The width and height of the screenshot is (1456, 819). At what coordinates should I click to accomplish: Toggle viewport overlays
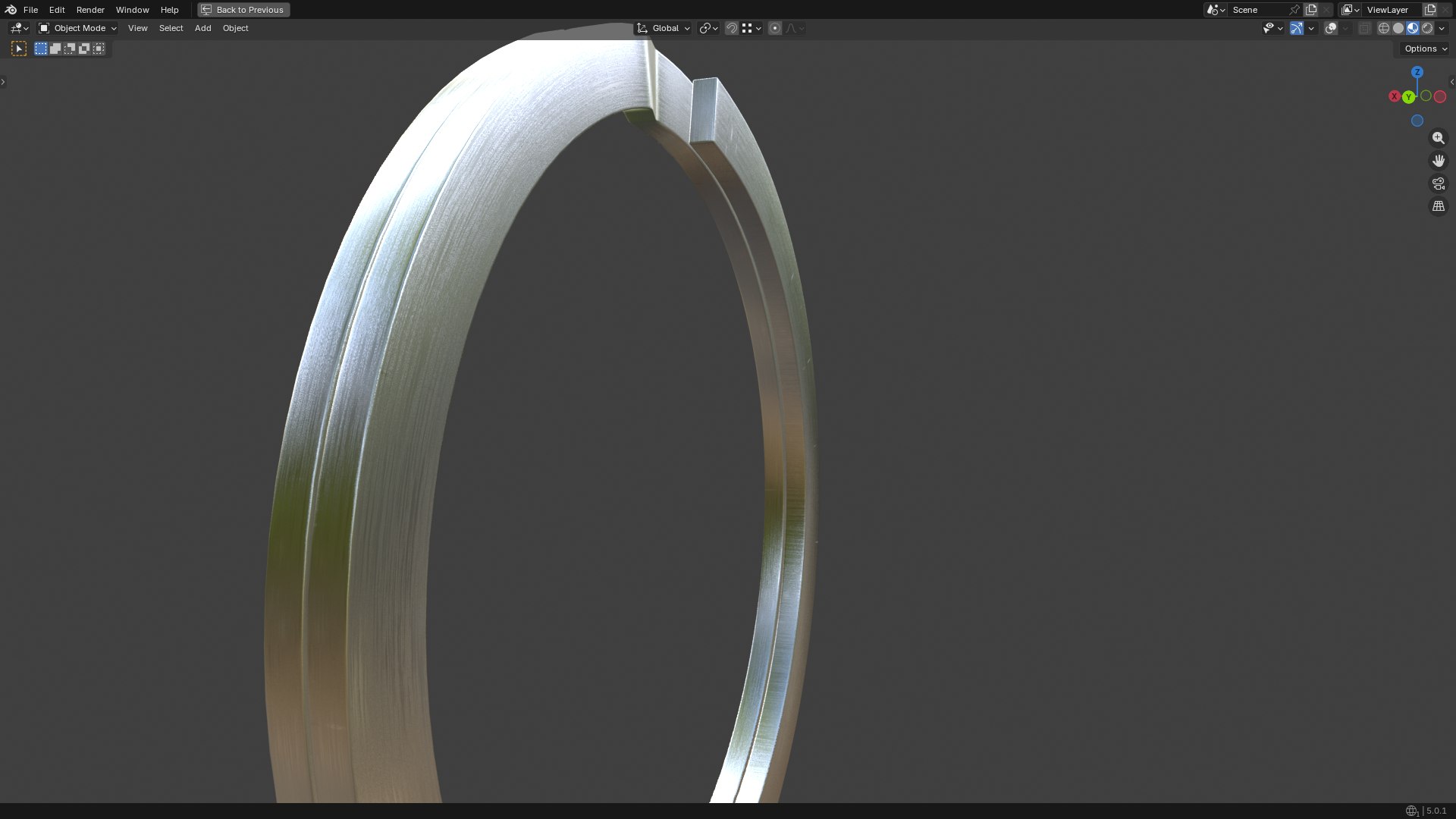coord(1331,28)
